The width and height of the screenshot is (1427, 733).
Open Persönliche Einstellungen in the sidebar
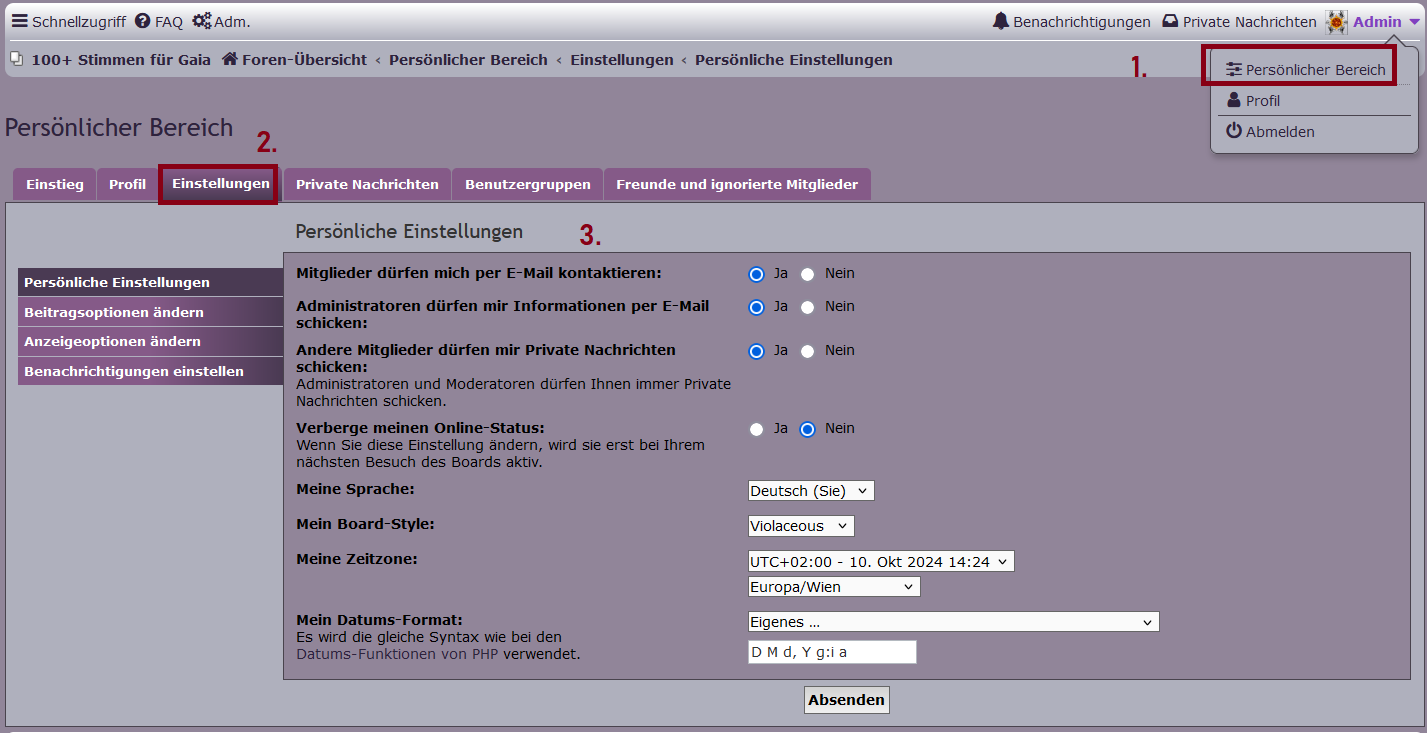pos(151,283)
